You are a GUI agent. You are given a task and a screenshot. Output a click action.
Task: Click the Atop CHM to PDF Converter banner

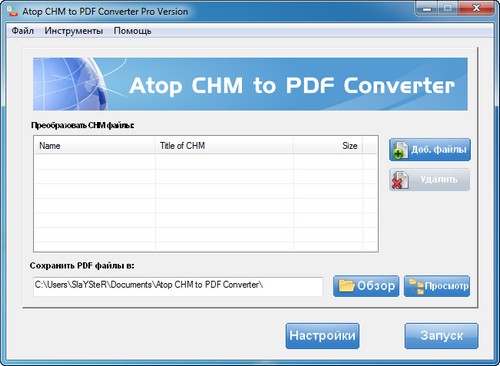tap(250, 84)
